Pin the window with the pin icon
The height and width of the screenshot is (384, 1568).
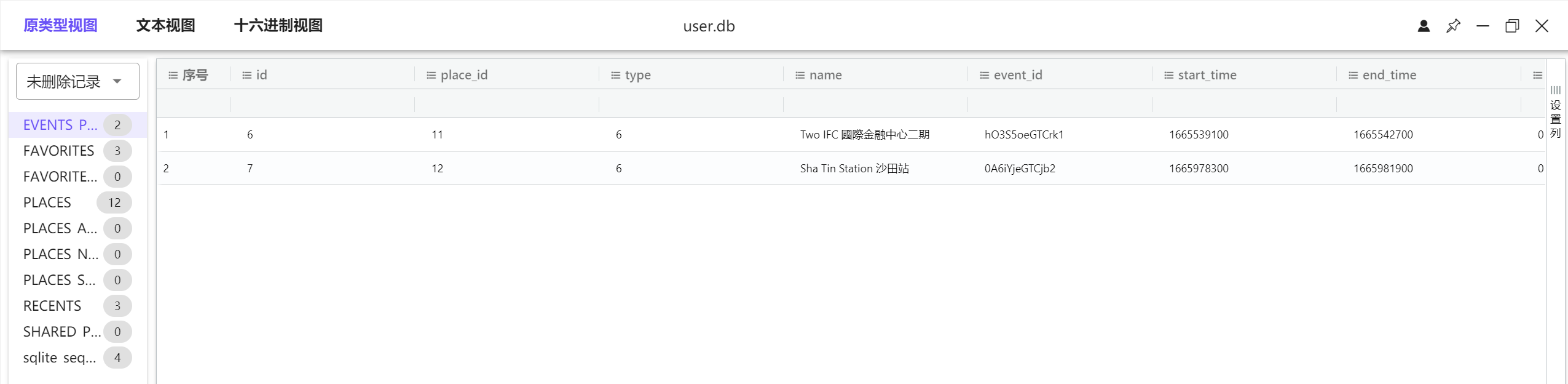(1453, 26)
